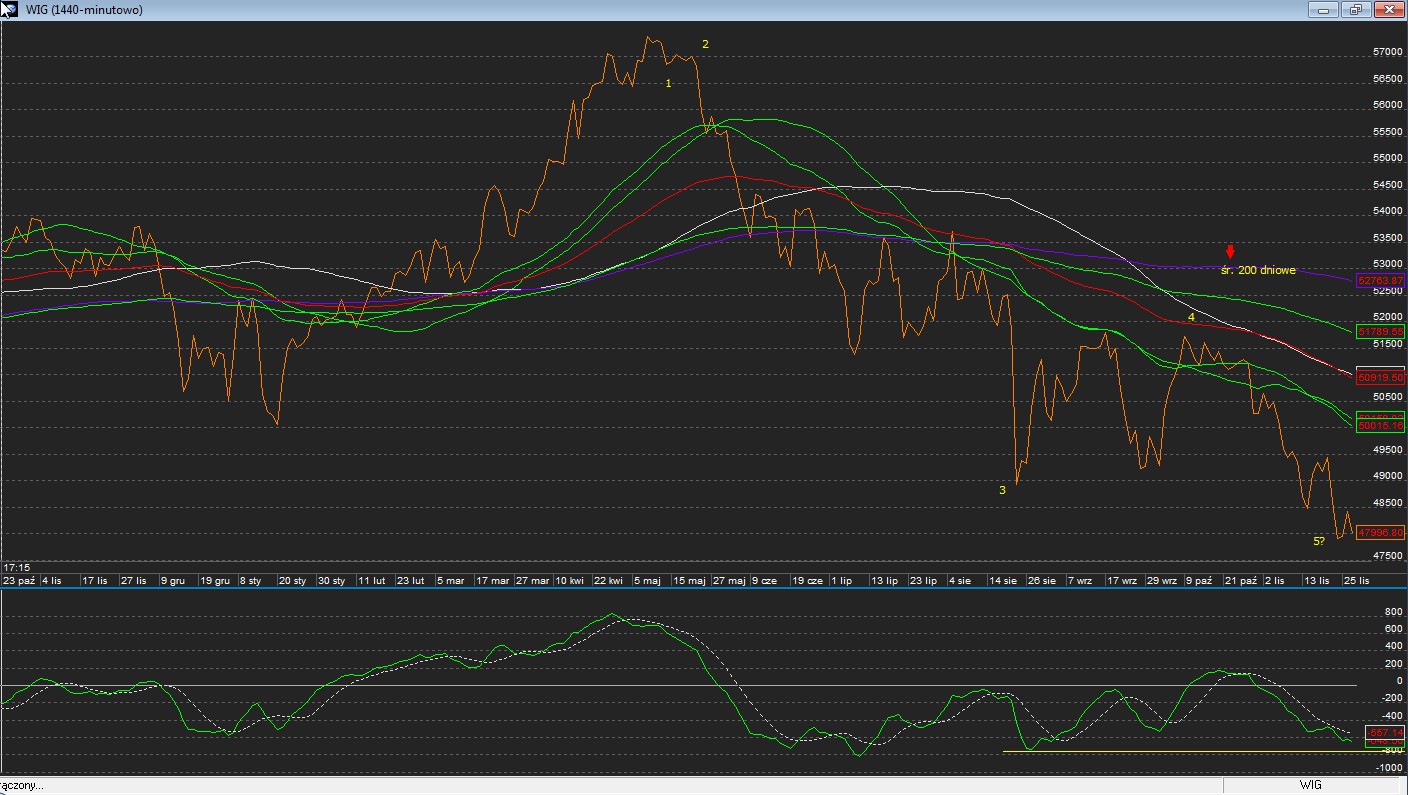Click the '14 sie' date on time axis

[x=1002, y=580]
